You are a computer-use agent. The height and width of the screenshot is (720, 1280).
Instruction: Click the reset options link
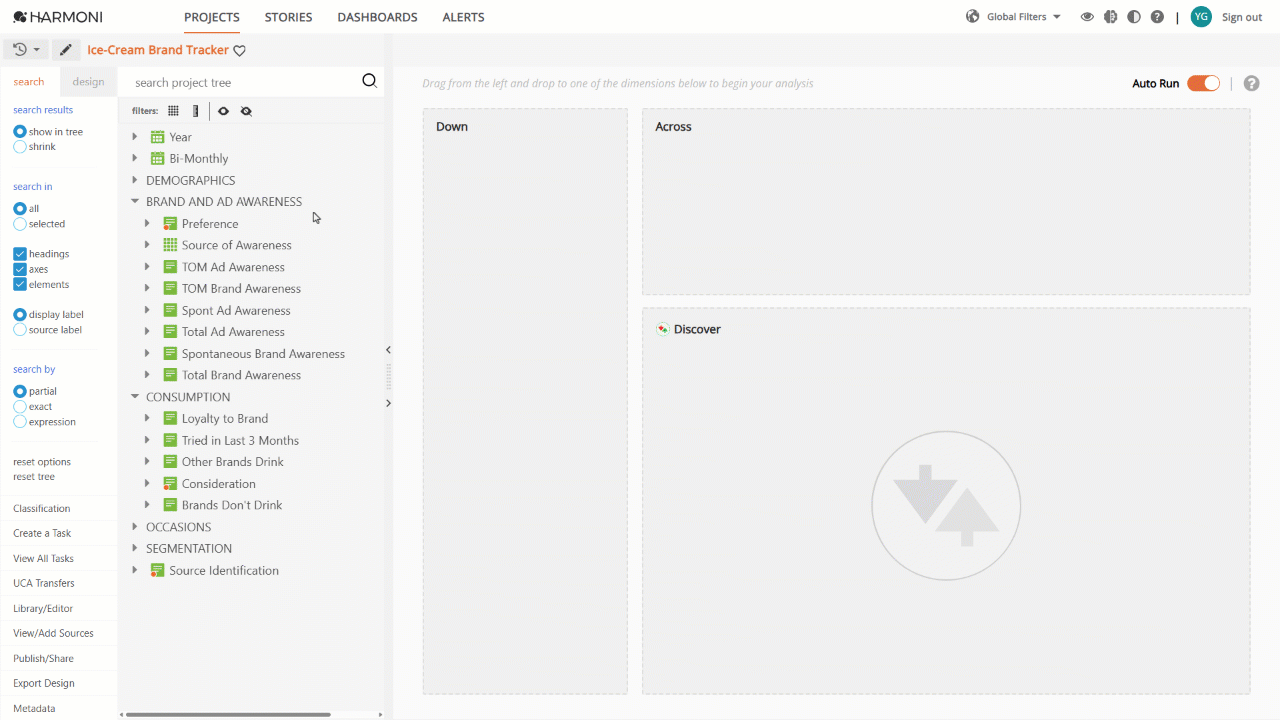(x=42, y=462)
